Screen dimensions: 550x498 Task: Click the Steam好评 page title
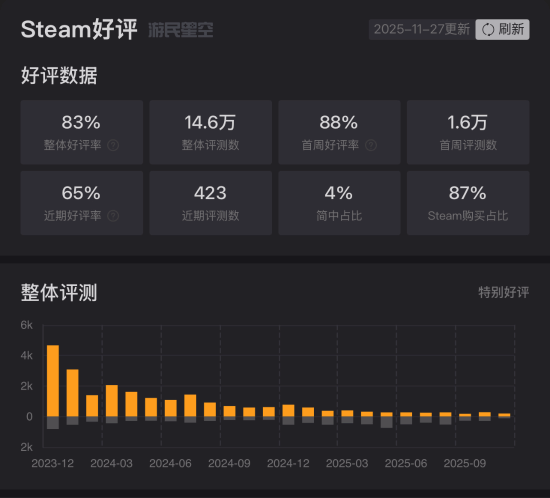(79, 29)
